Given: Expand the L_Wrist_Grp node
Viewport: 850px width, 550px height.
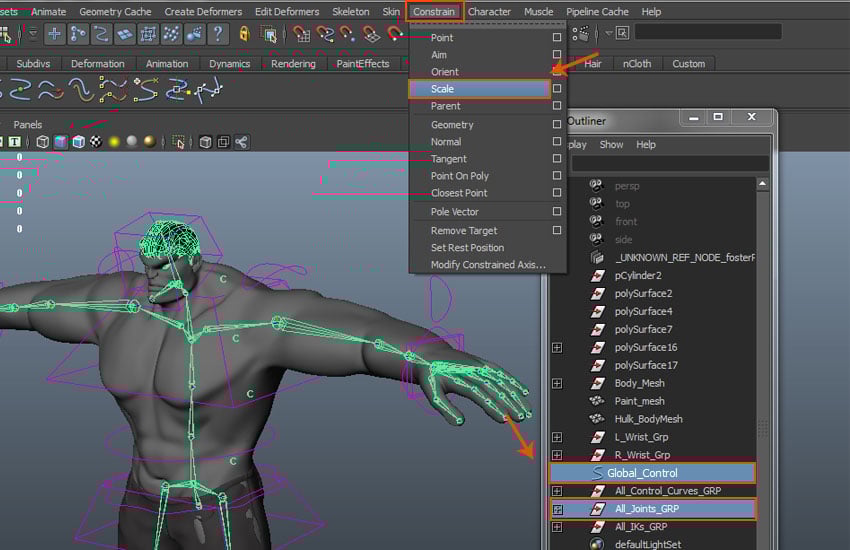Looking at the screenshot, I should pos(557,437).
